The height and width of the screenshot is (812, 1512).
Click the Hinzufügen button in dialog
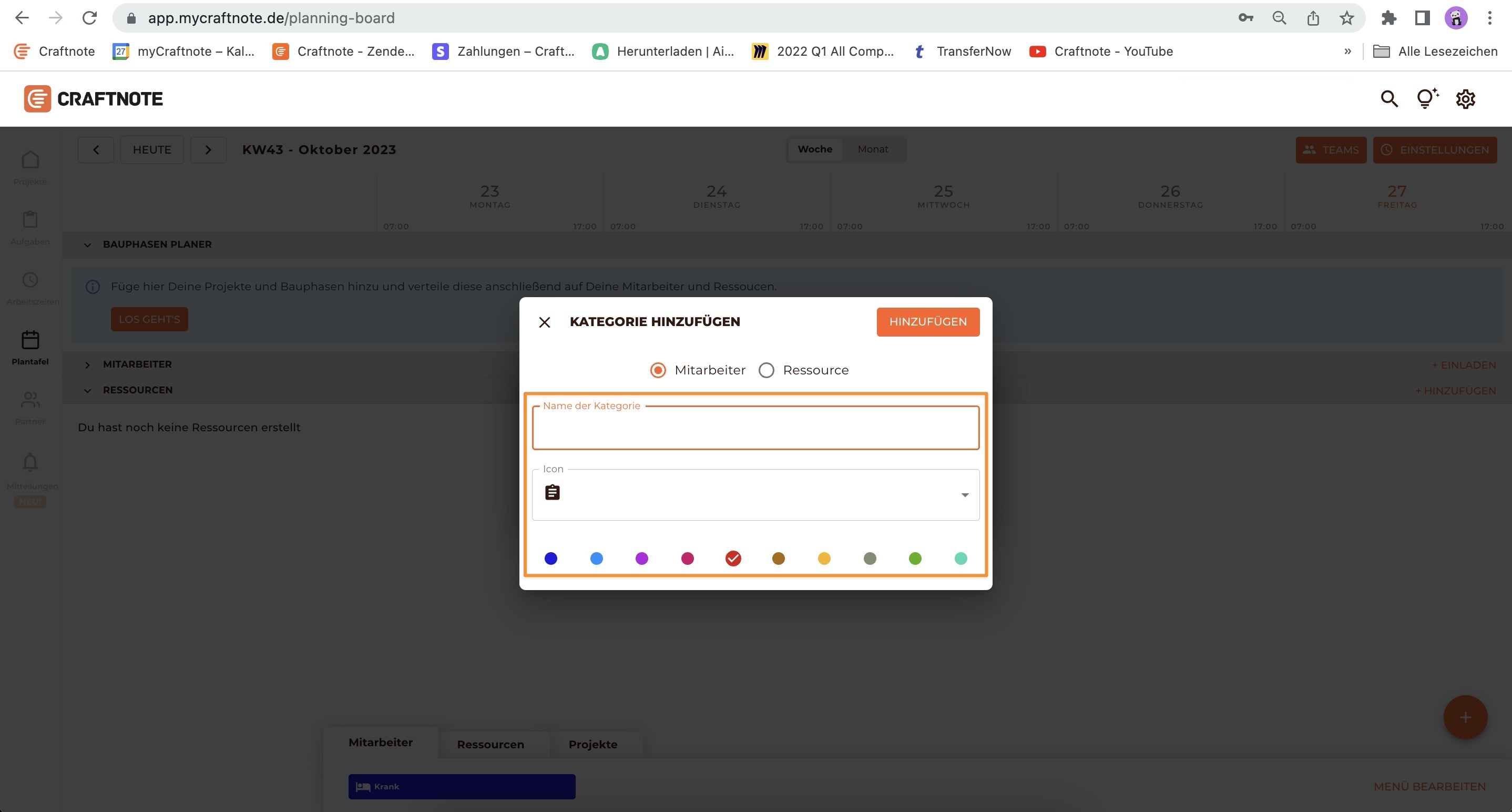tap(927, 322)
